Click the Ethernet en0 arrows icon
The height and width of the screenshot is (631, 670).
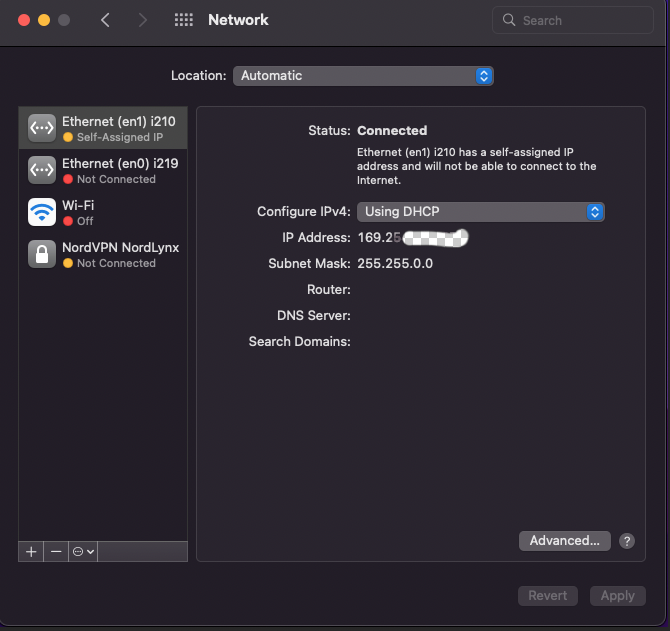pos(42,170)
